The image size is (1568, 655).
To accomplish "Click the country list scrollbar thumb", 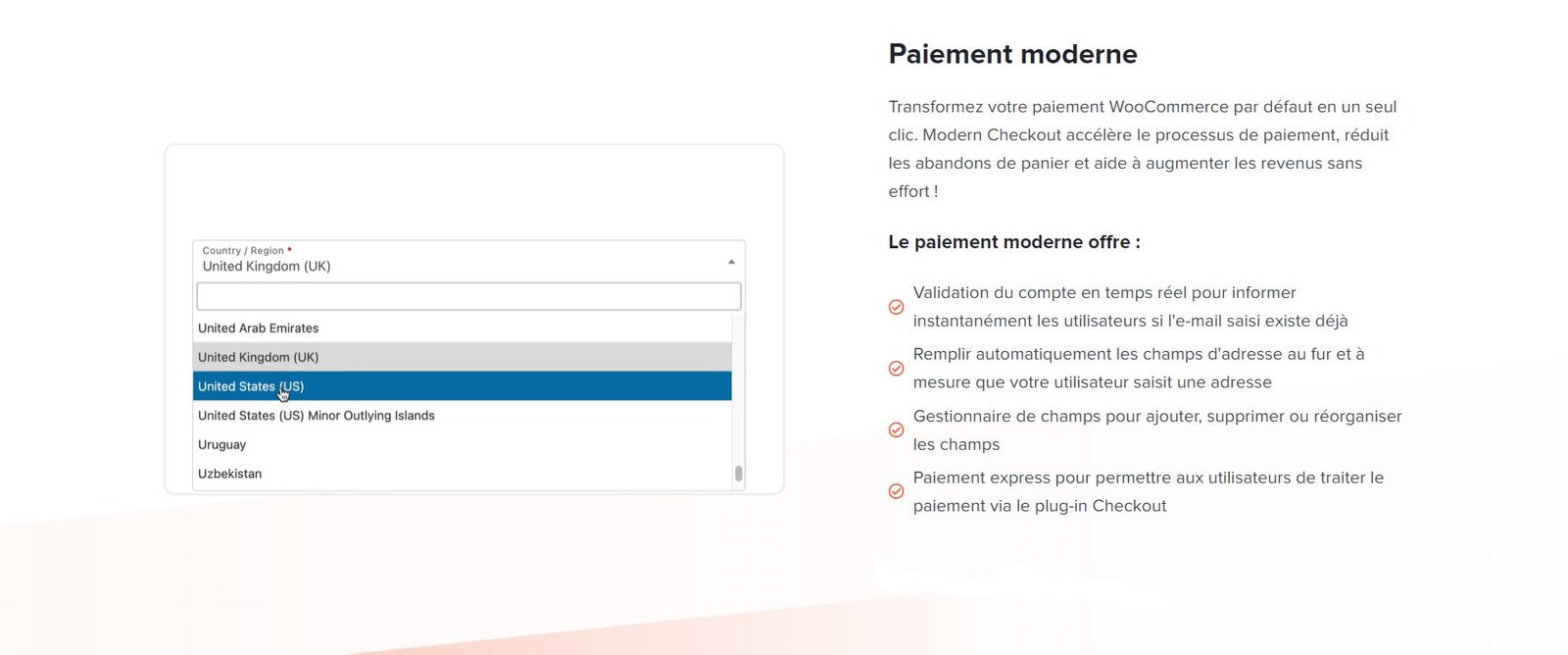I will tap(738, 474).
